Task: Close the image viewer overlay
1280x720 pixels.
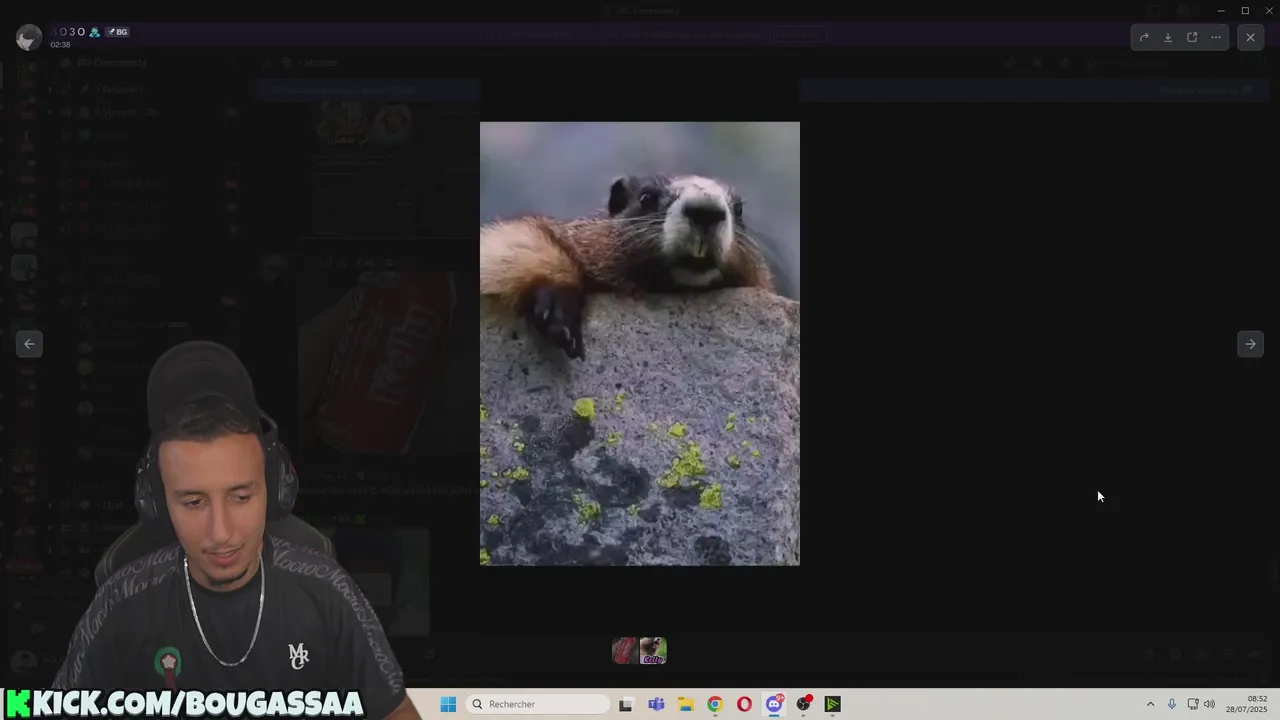Action: tap(1250, 37)
